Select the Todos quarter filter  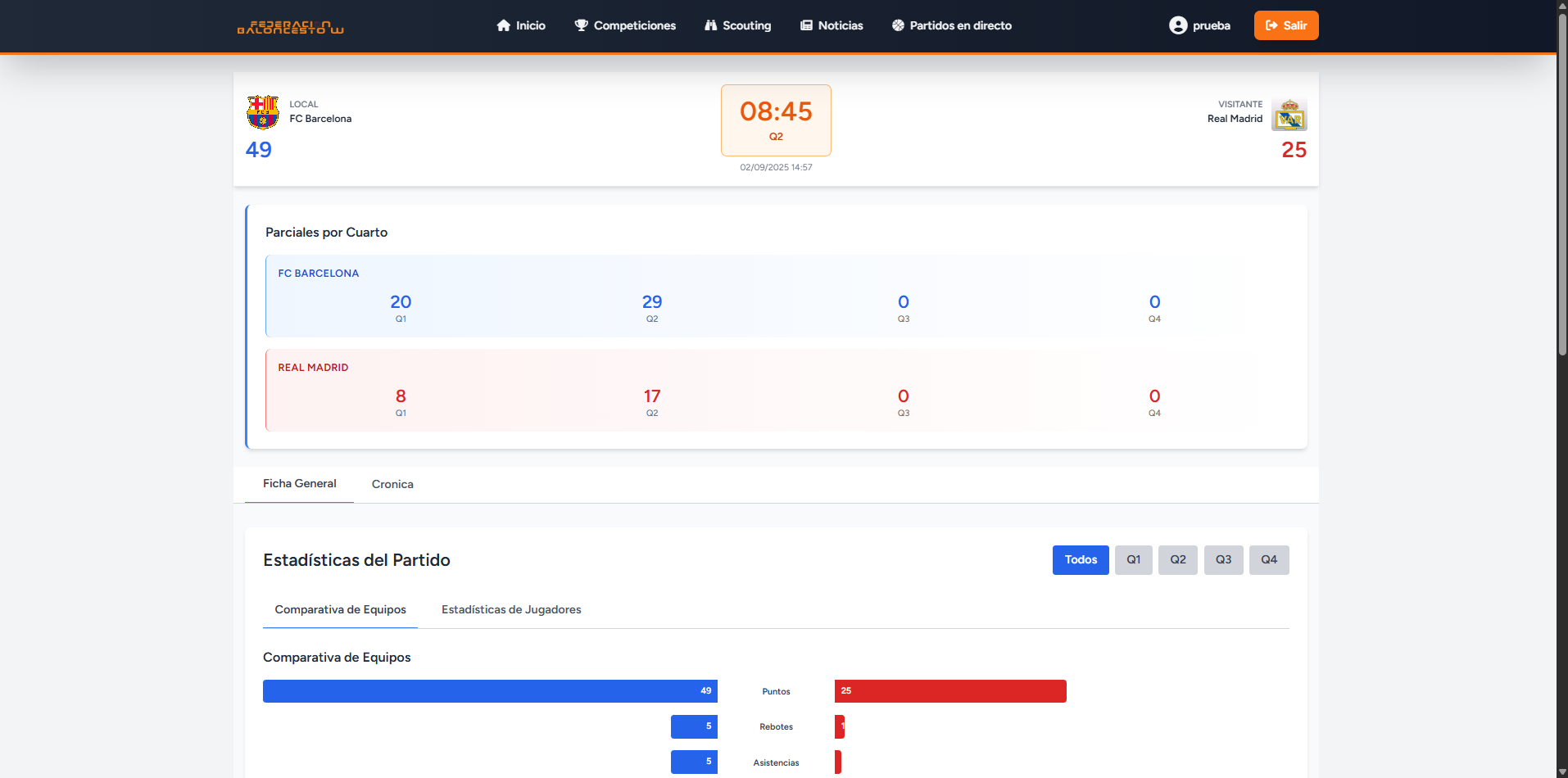tap(1080, 560)
